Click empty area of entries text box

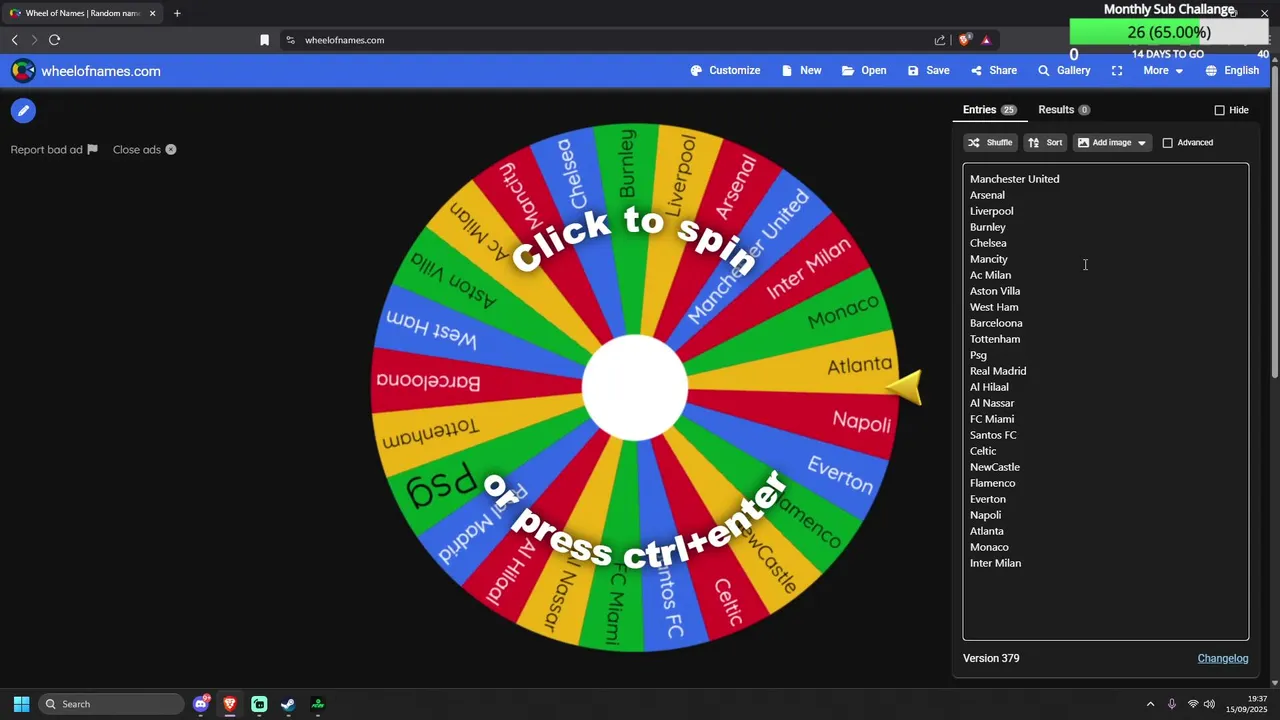tap(1105, 605)
